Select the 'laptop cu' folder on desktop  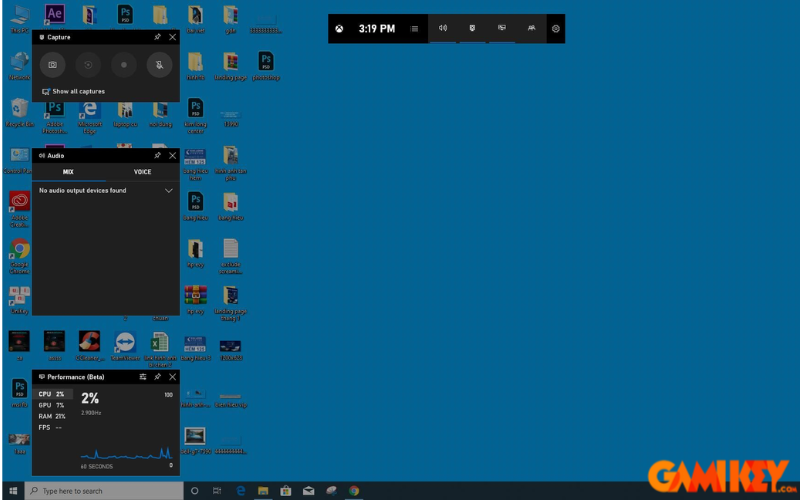(x=125, y=114)
